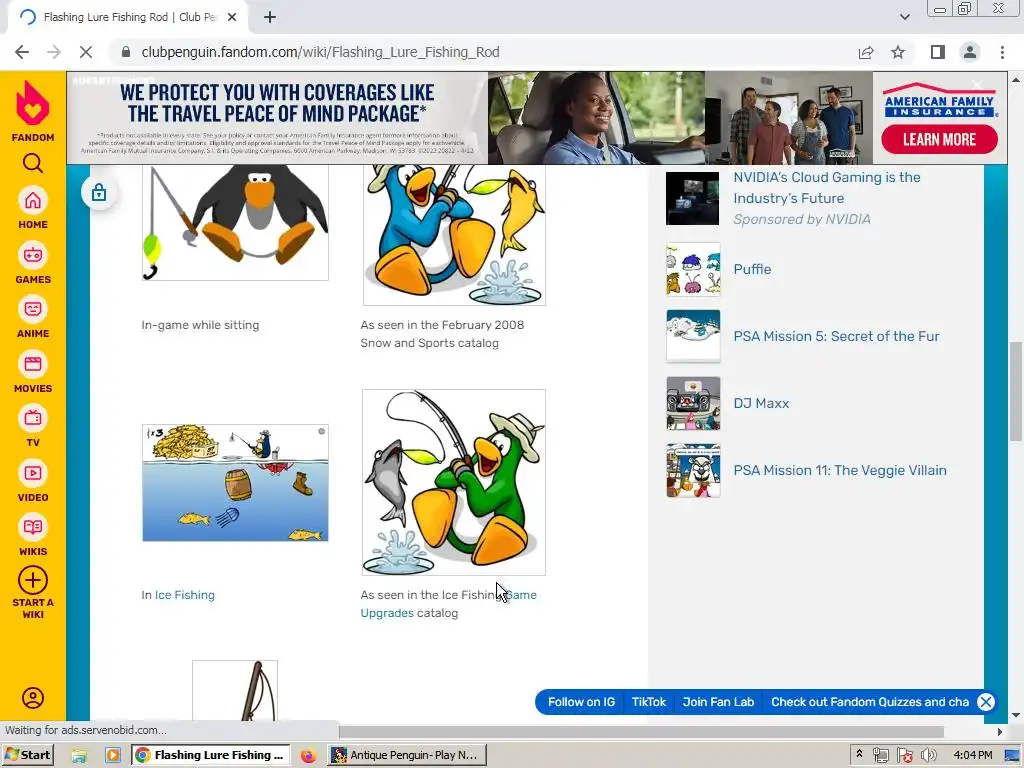Click the 4:04 PM taskbar clock

[973, 755]
